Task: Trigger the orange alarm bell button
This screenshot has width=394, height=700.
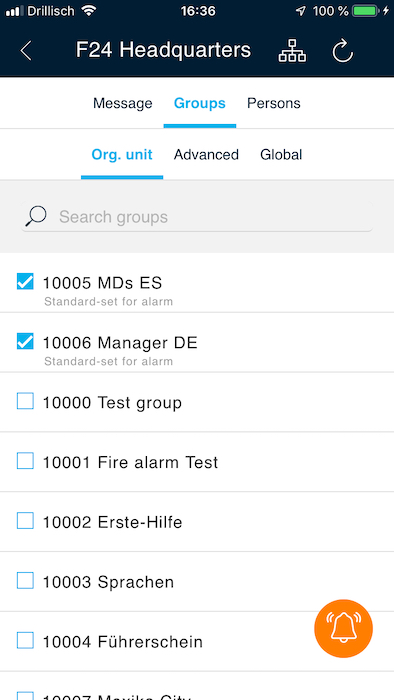Action: point(343,629)
